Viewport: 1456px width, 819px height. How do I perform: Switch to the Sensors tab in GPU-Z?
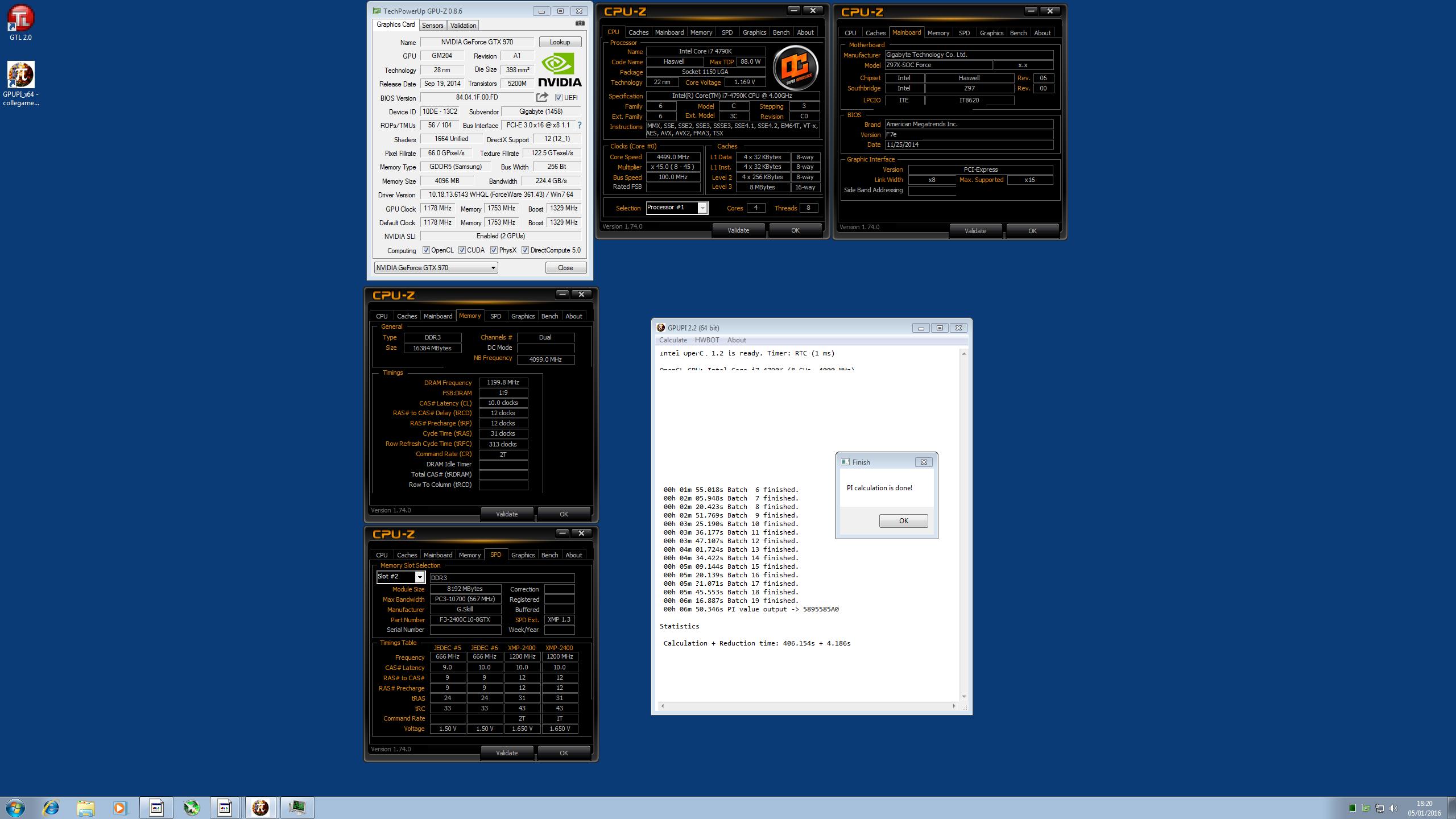click(x=432, y=26)
